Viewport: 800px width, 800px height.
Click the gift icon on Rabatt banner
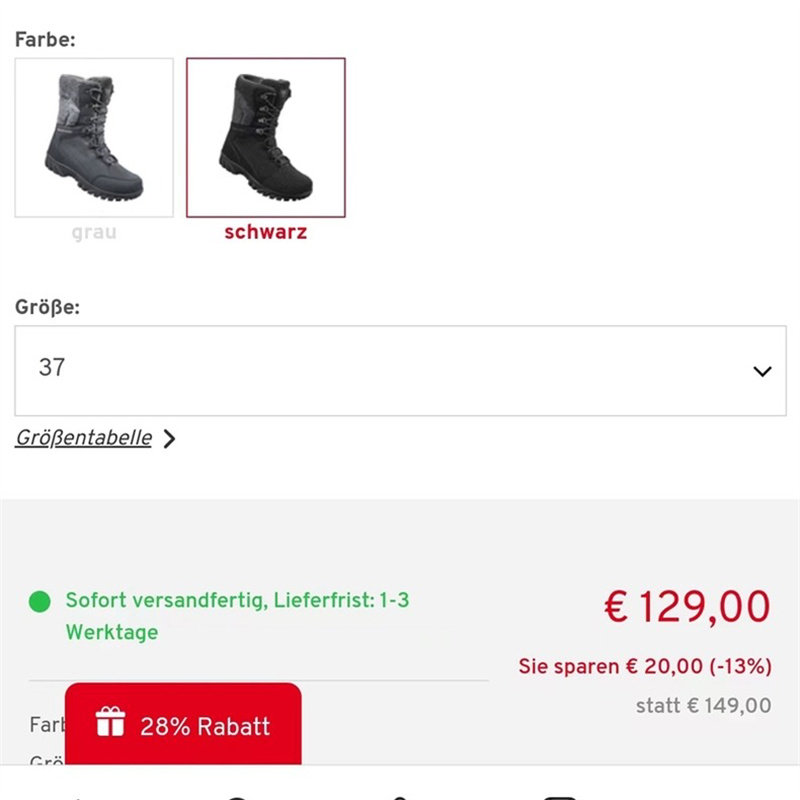[110, 723]
